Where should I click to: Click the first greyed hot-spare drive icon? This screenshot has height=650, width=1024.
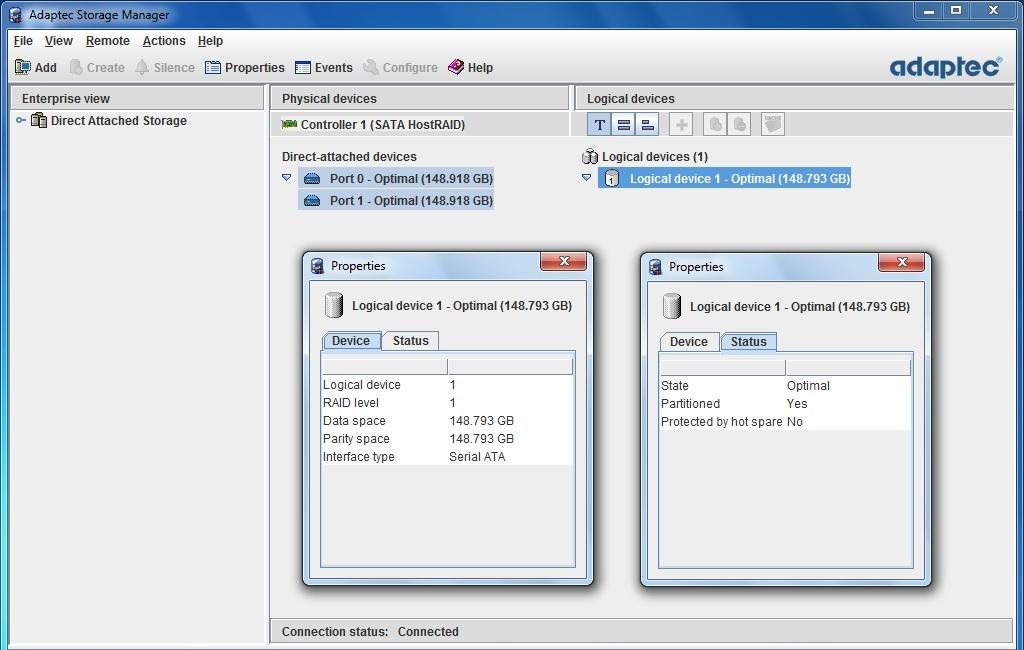(x=716, y=124)
